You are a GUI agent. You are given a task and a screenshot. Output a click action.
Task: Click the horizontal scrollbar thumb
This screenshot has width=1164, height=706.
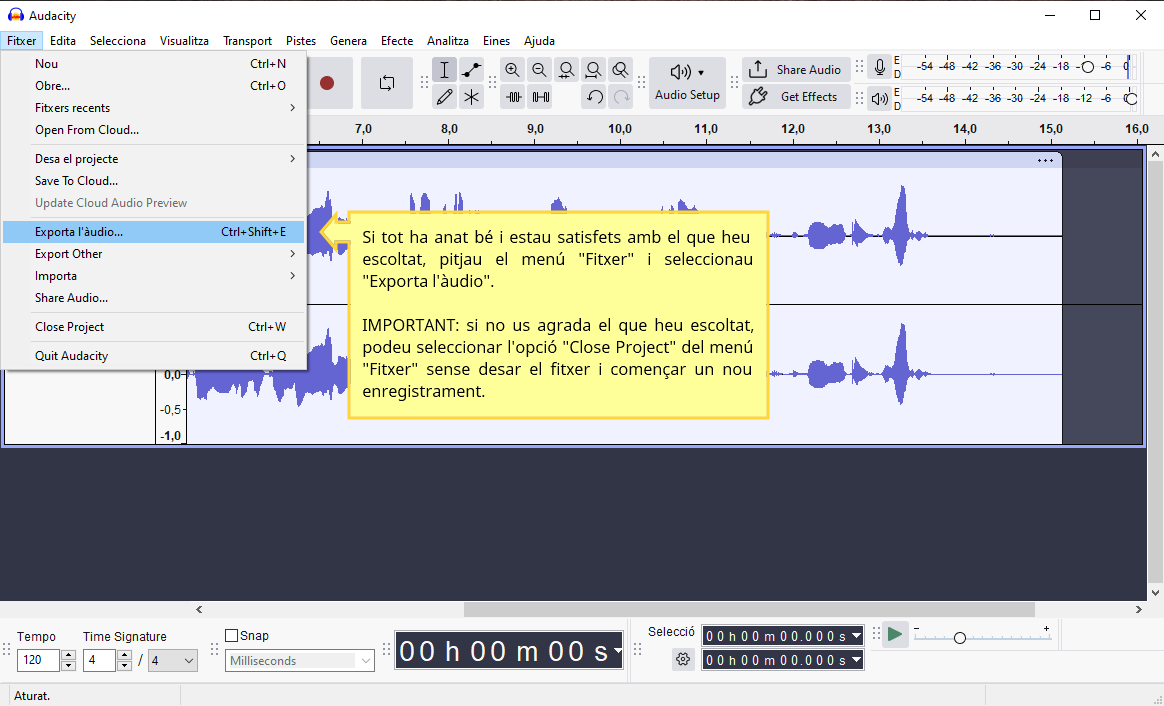tap(749, 609)
